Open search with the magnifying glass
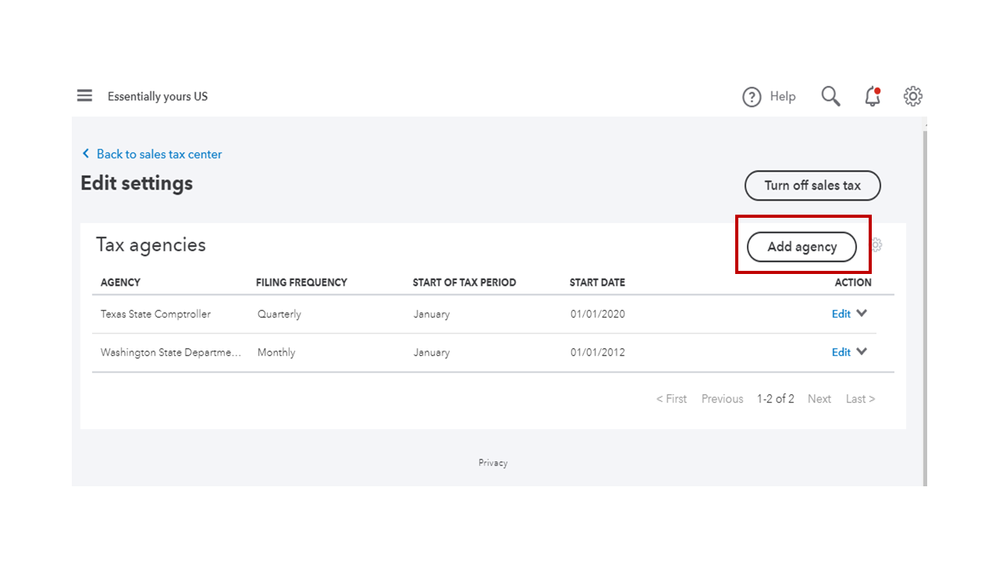Viewport: 999px width, 562px height. [830, 96]
